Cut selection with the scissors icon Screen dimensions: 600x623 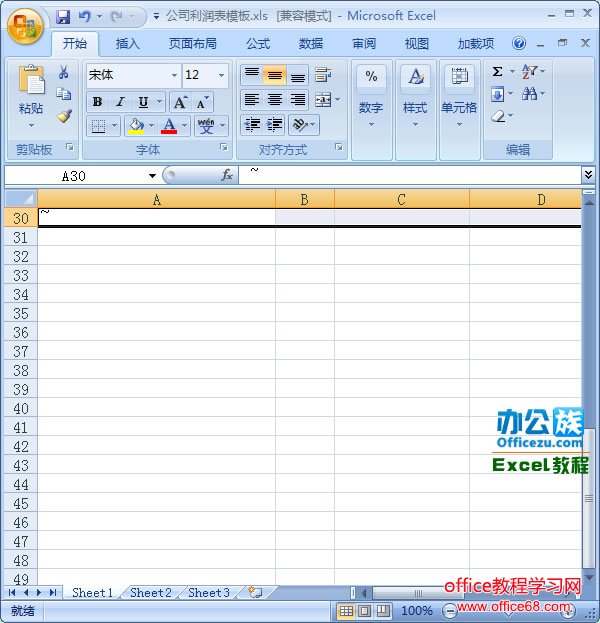click(64, 72)
